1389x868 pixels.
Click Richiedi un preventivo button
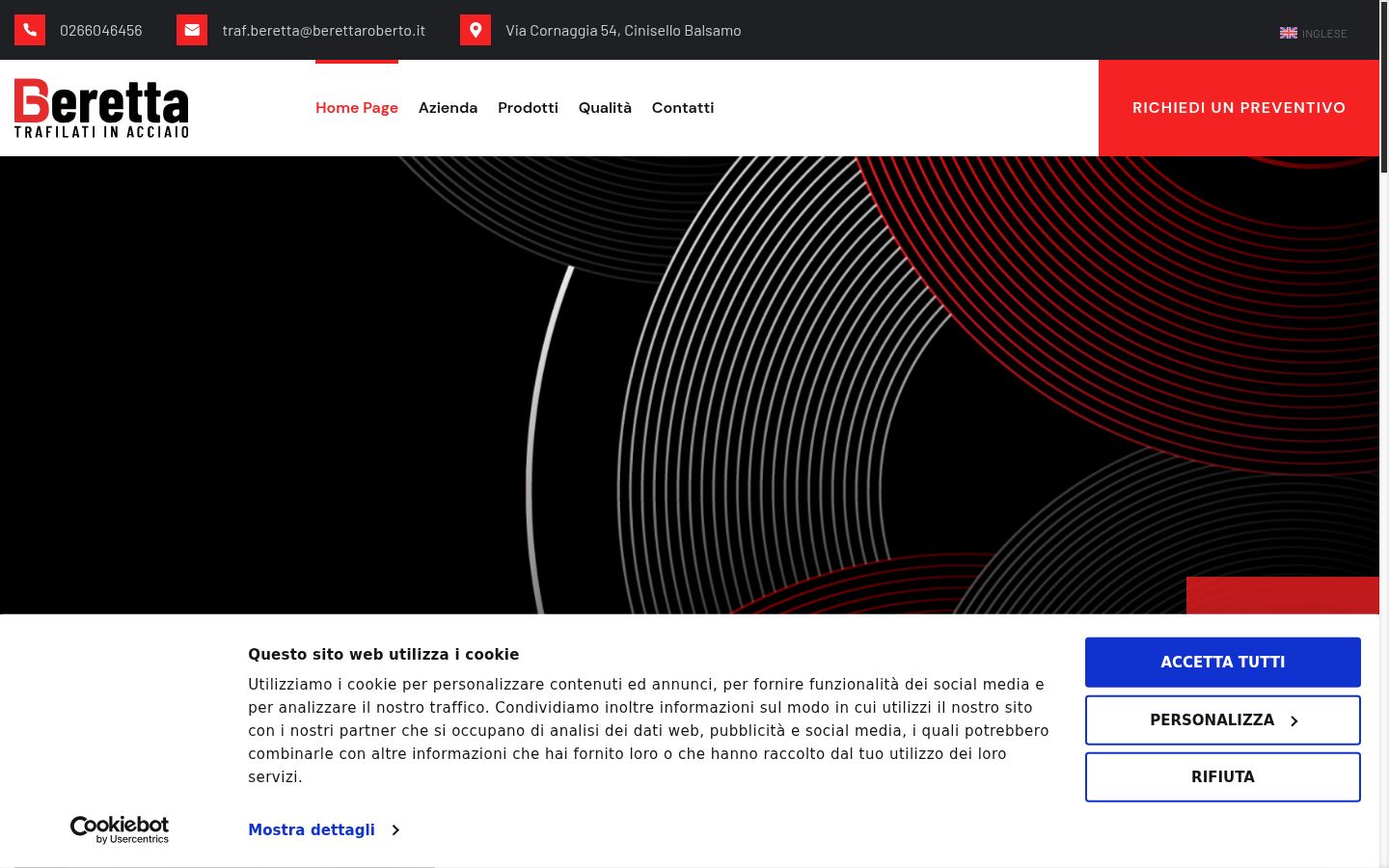coord(1239,108)
